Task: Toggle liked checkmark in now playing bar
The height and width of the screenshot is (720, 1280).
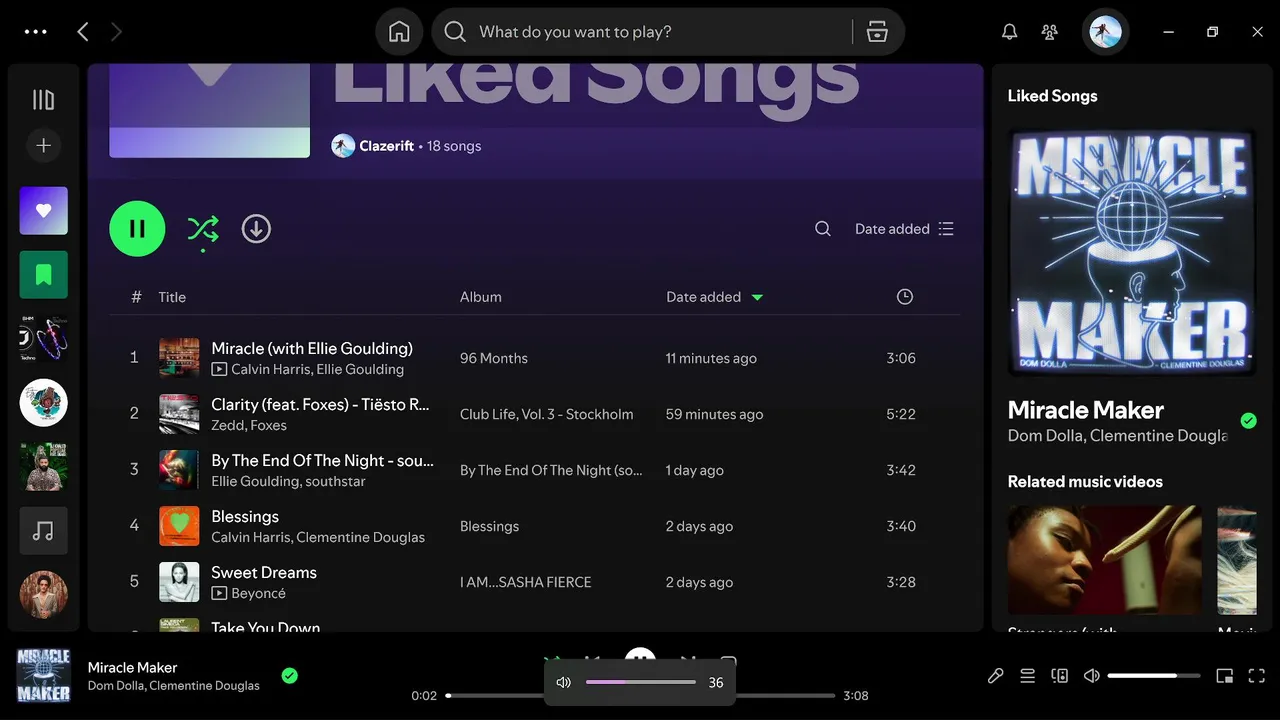Action: coord(289,676)
